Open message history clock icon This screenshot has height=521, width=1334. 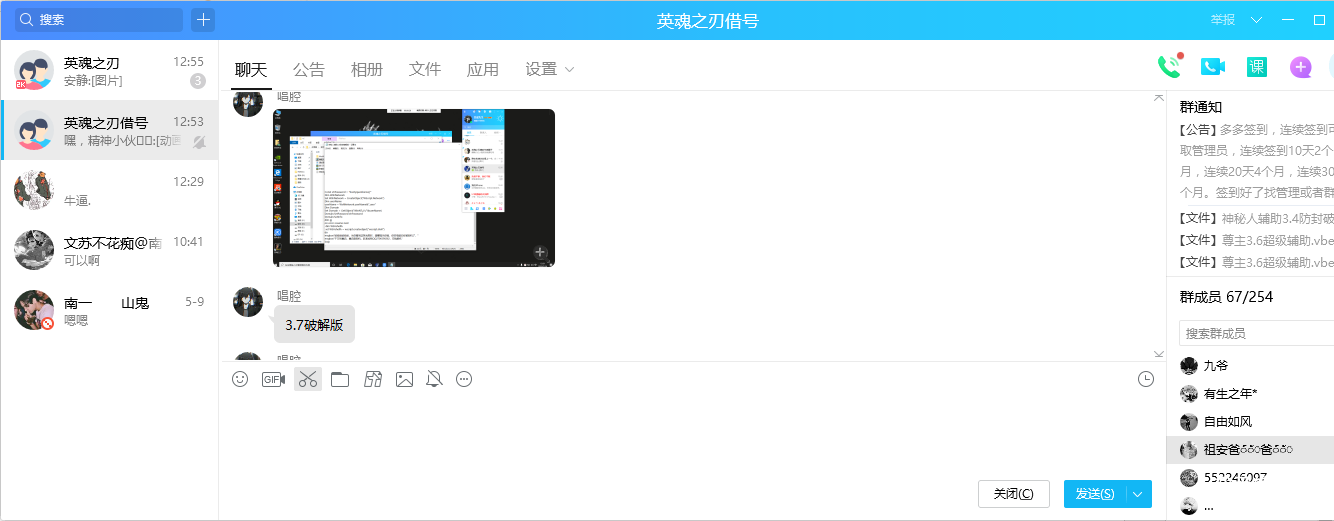[x=1146, y=379]
